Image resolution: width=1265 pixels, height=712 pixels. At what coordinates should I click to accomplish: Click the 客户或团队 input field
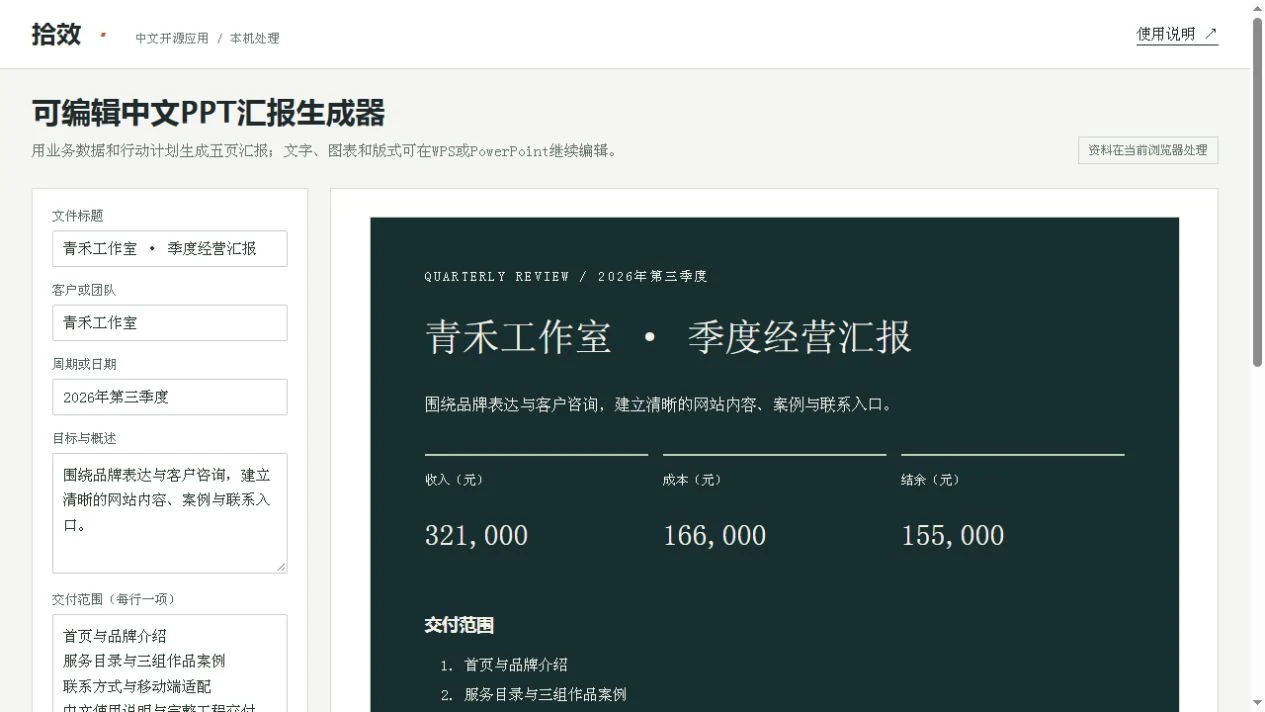coord(170,323)
